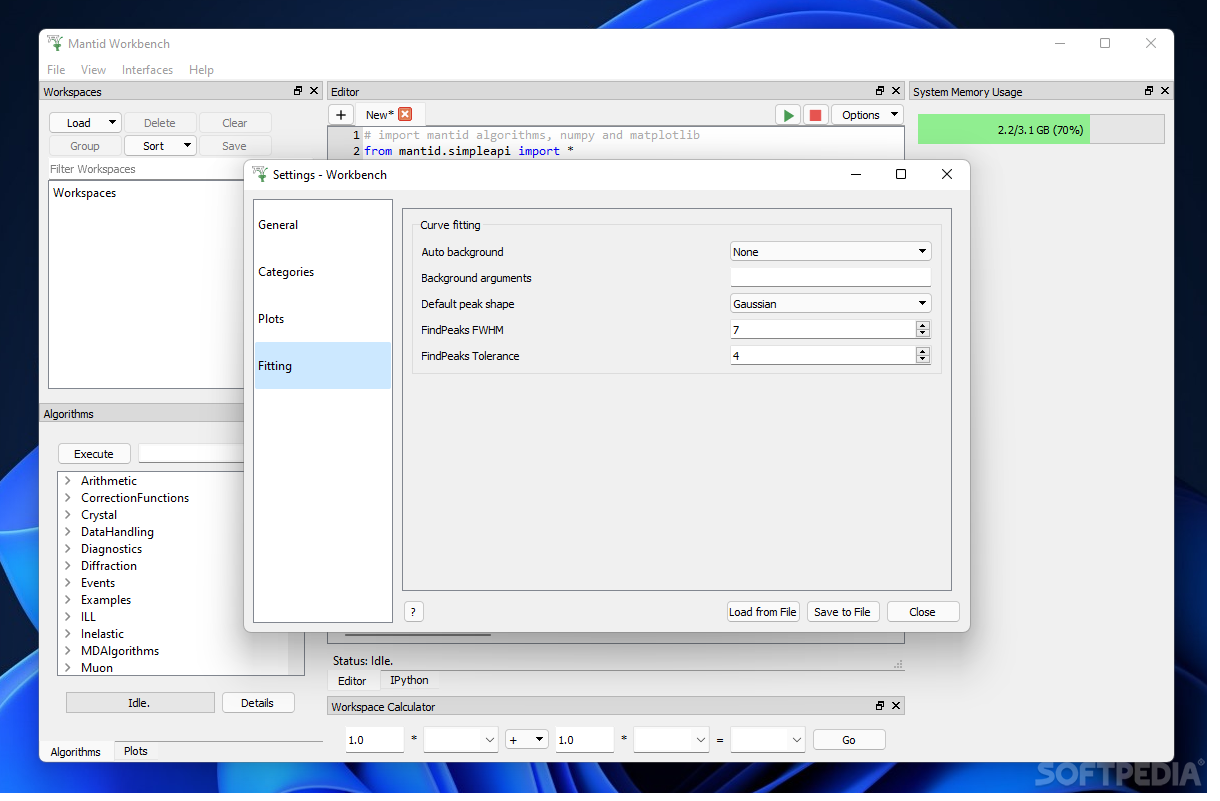Close the New* editor tab with its red X

click(405, 114)
